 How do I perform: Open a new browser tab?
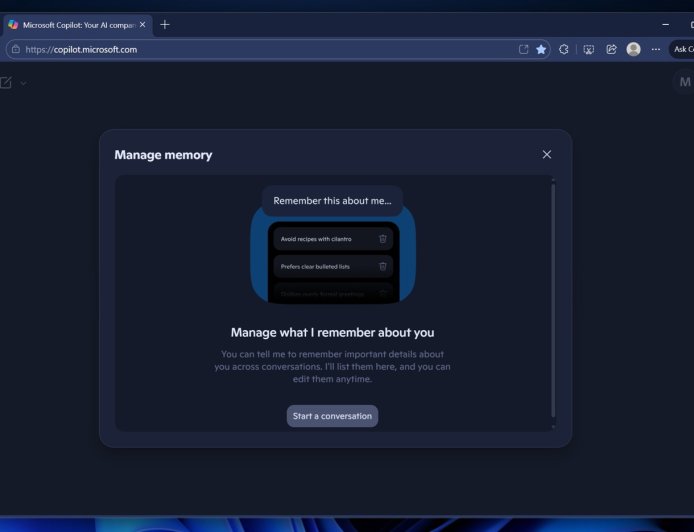165,24
